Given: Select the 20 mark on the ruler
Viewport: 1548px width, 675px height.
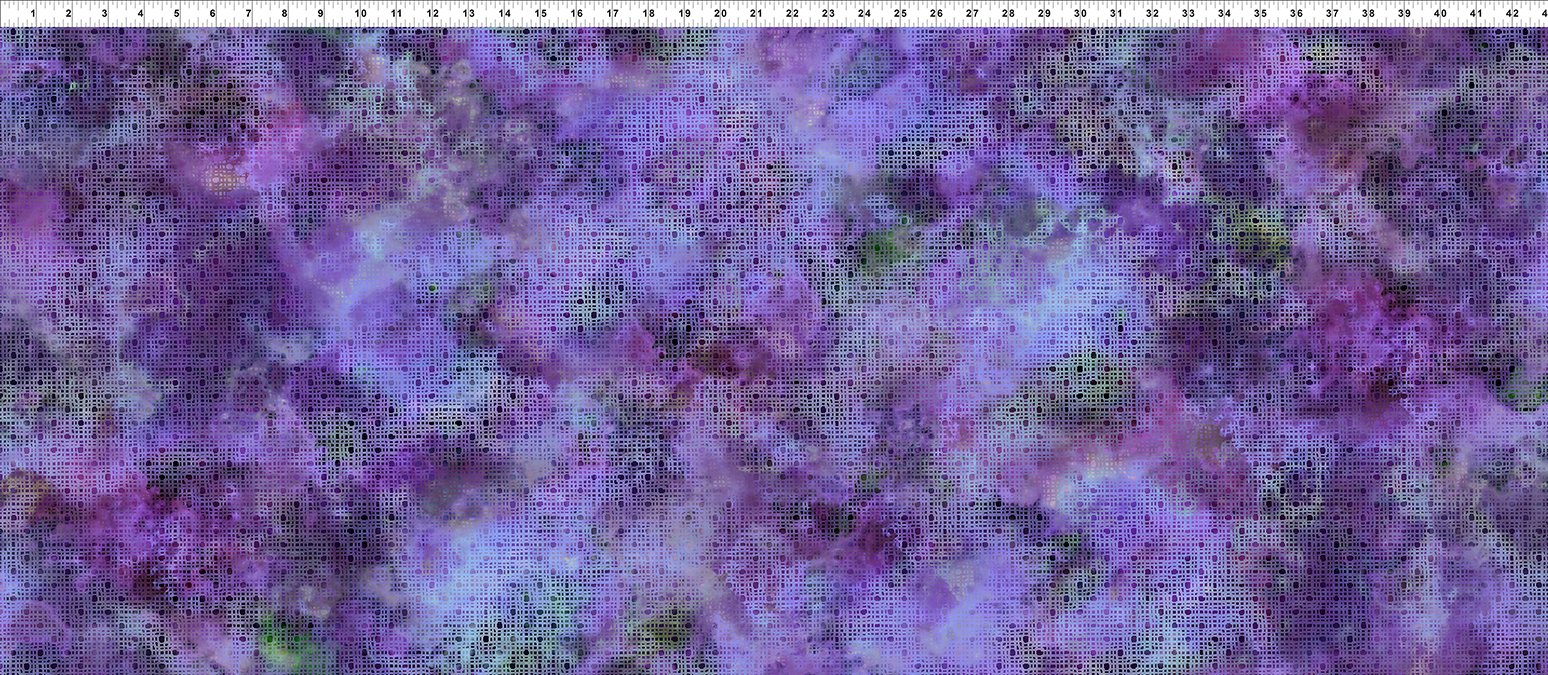Looking at the screenshot, I should pos(720,14).
